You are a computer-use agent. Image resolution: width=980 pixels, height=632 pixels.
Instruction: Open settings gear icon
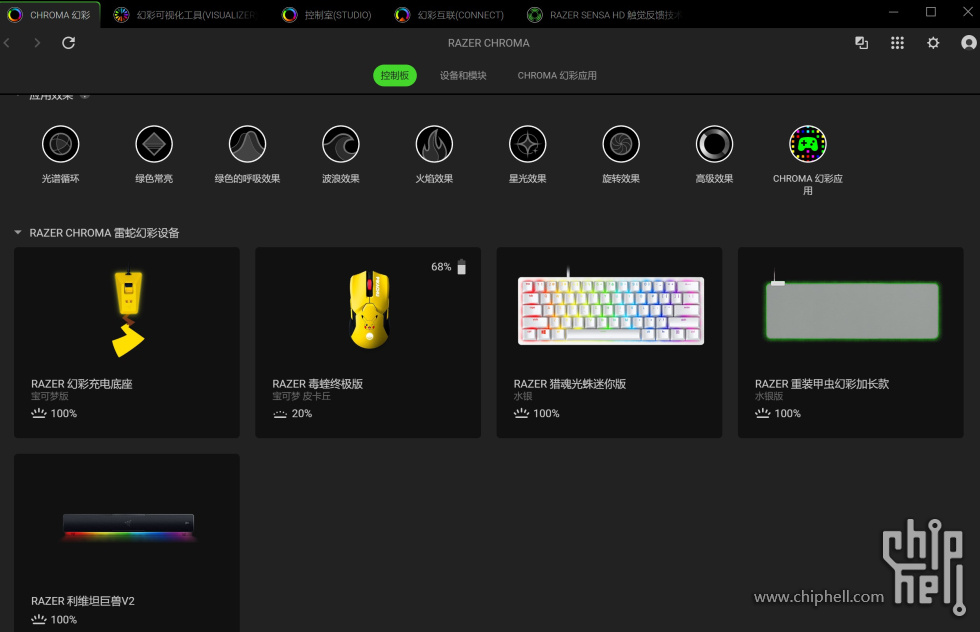pyautogui.click(x=933, y=43)
